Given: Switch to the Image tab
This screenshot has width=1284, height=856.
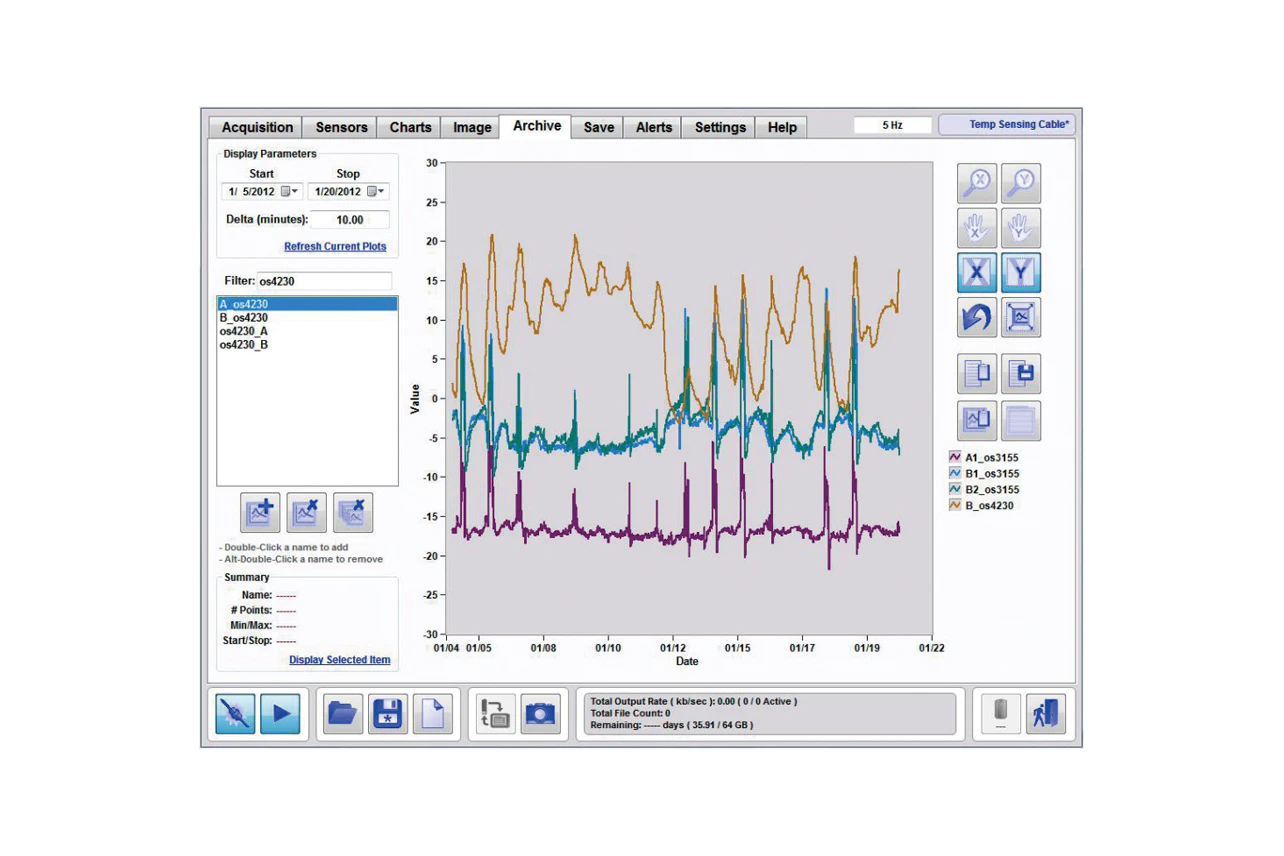Looking at the screenshot, I should 472,127.
